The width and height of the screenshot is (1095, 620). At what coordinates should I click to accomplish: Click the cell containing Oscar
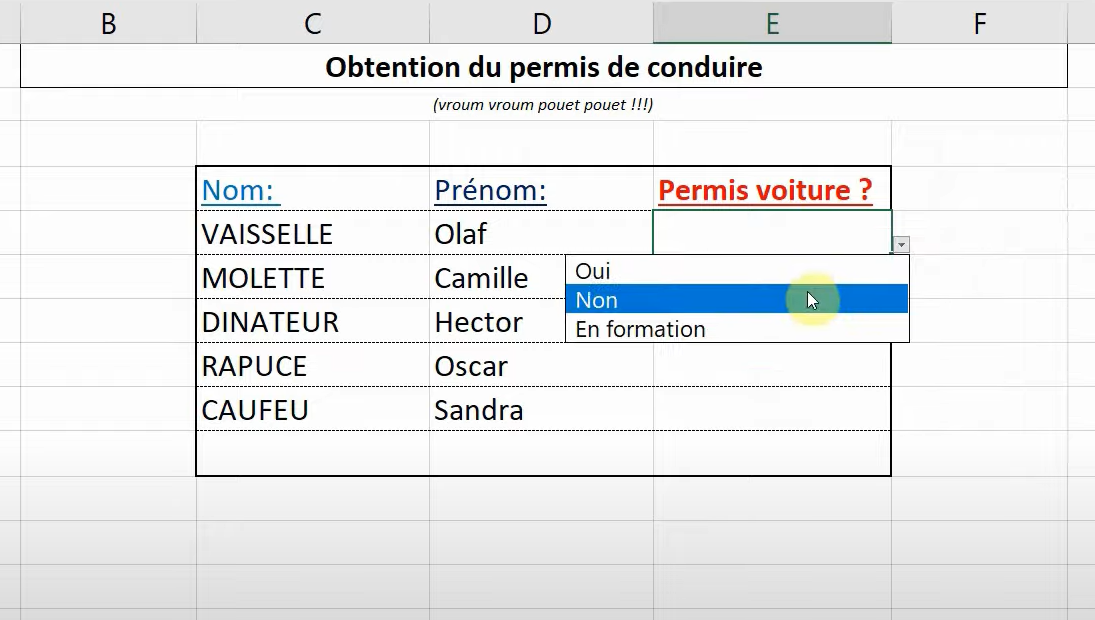click(x=471, y=366)
